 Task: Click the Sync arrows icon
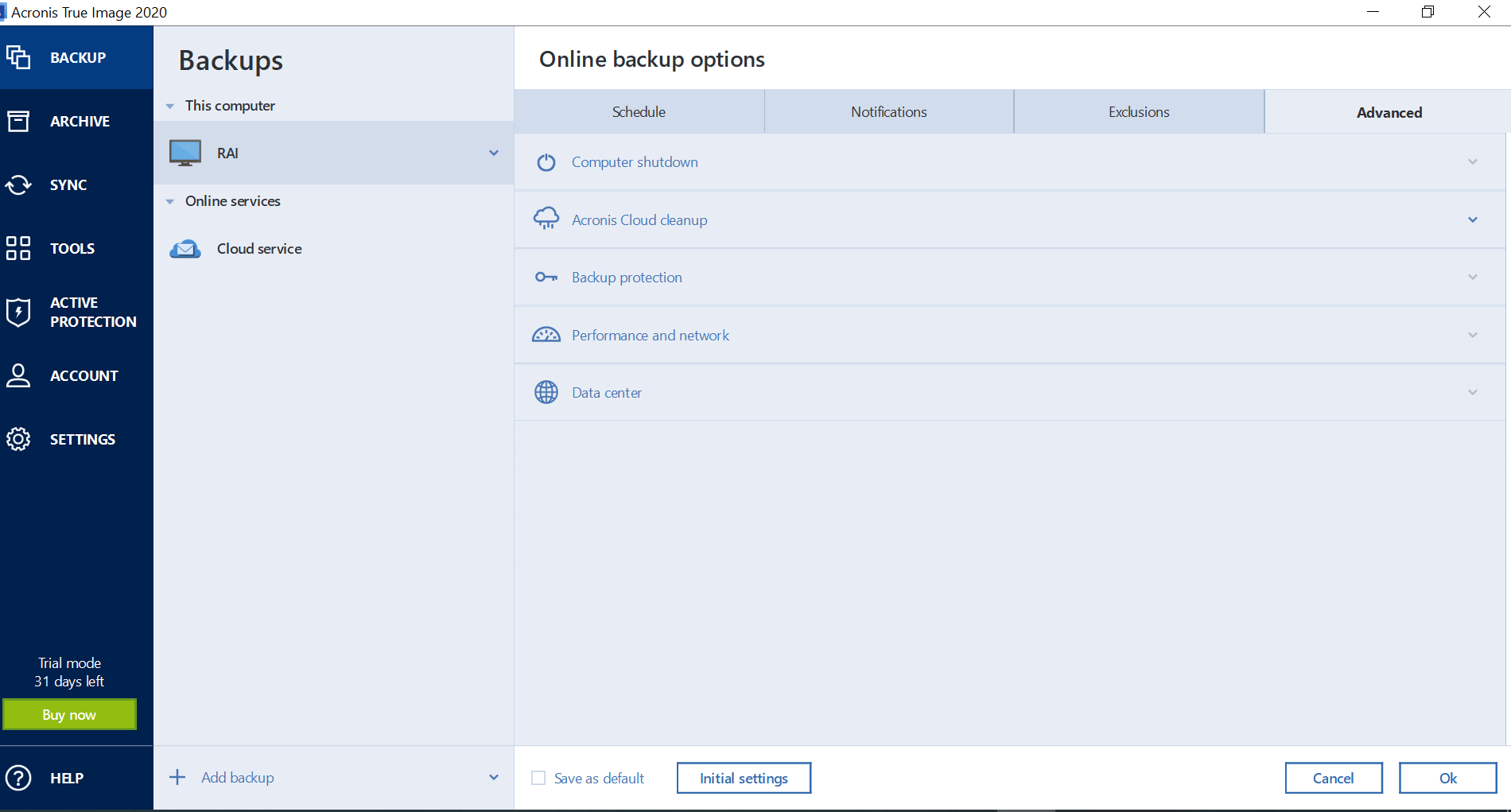[x=18, y=185]
